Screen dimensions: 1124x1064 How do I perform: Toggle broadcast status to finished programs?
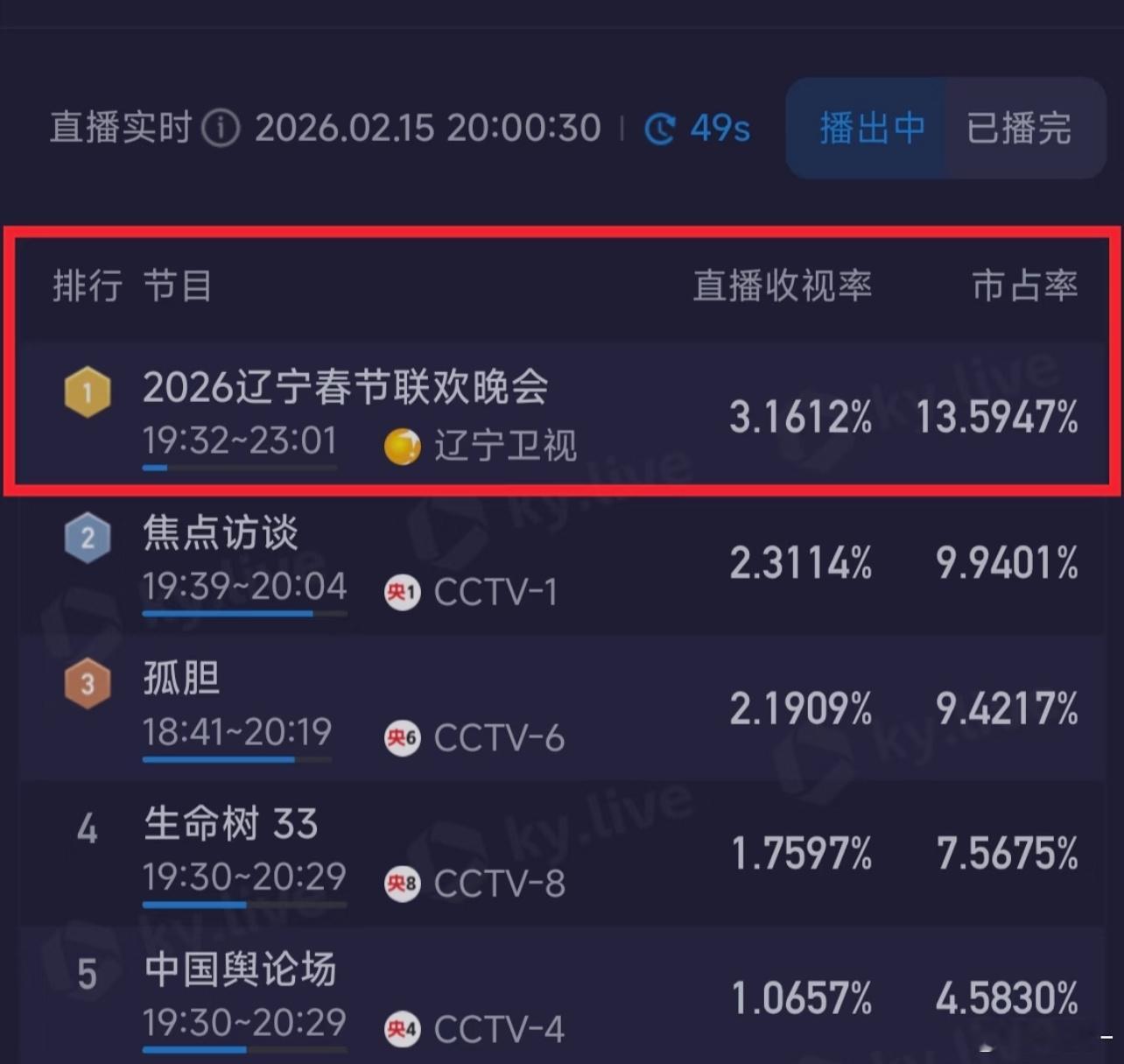pos(1018,128)
